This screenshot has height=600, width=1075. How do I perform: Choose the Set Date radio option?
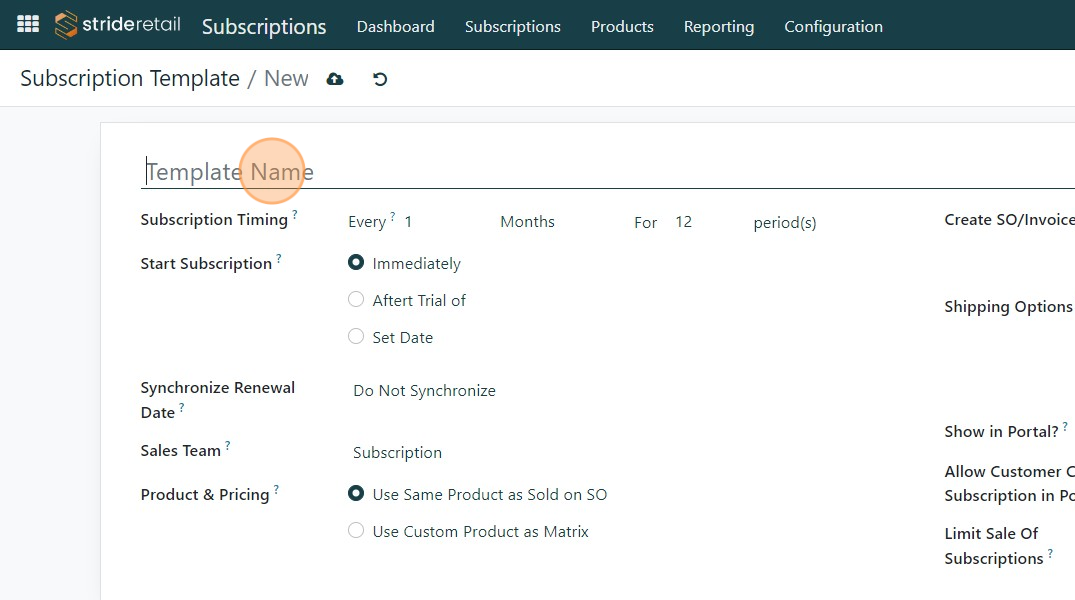(x=356, y=337)
